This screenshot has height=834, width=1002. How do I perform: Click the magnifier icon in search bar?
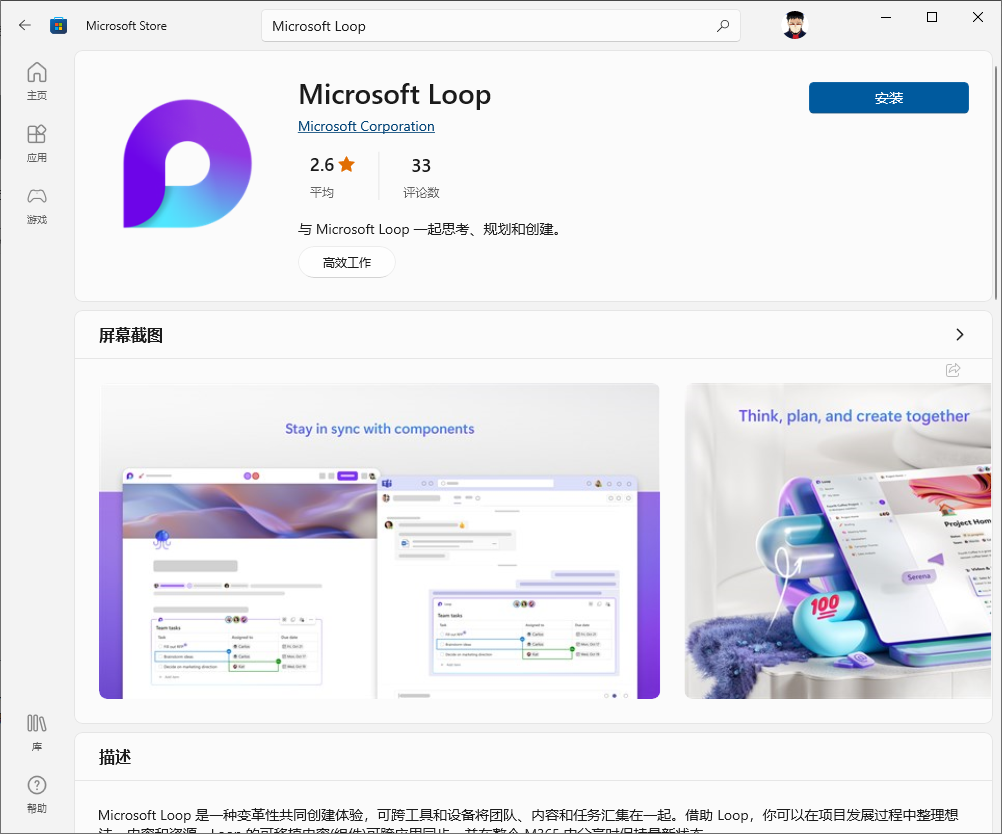point(722,25)
